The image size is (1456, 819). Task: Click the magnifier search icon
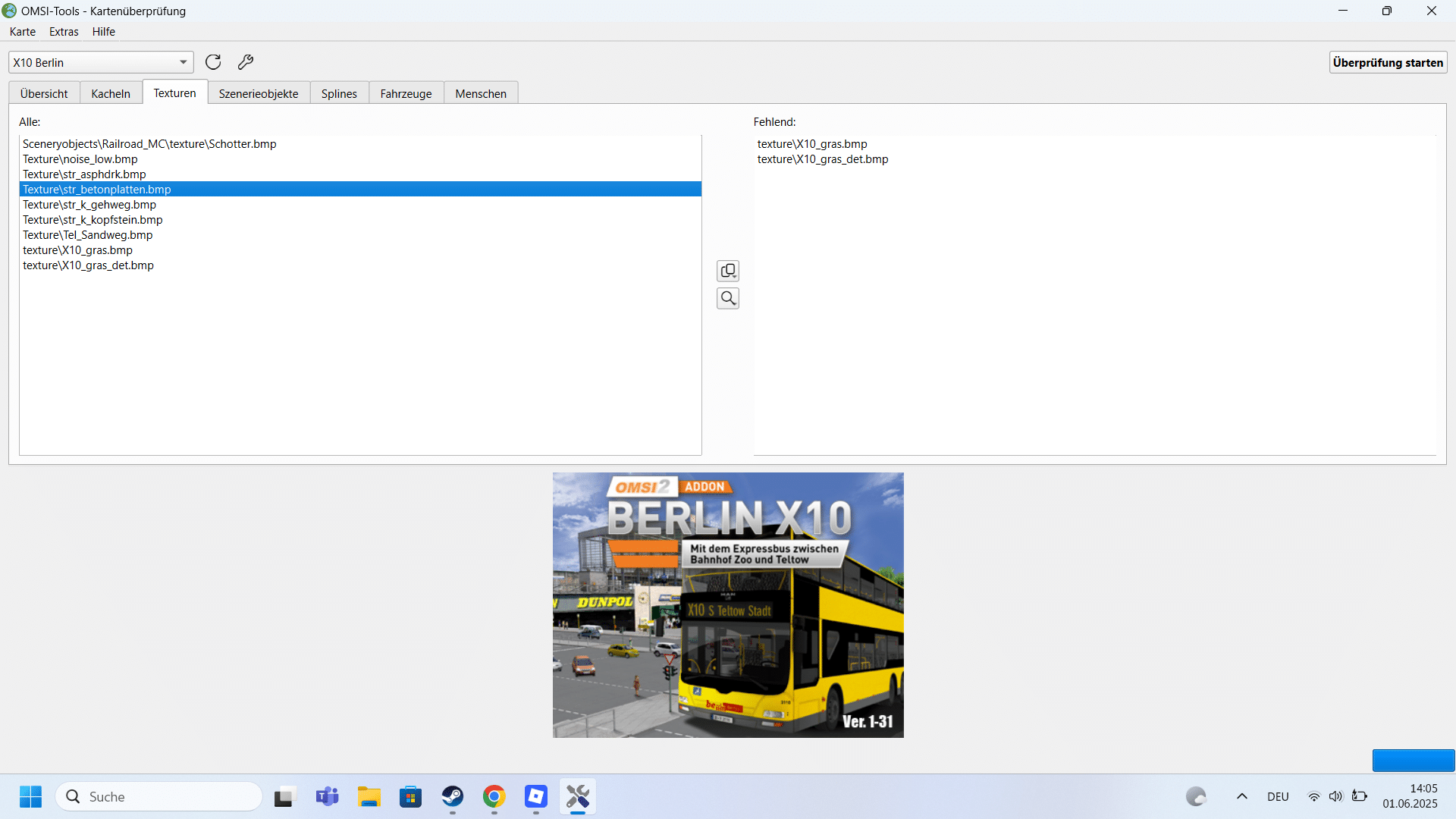coord(728,299)
